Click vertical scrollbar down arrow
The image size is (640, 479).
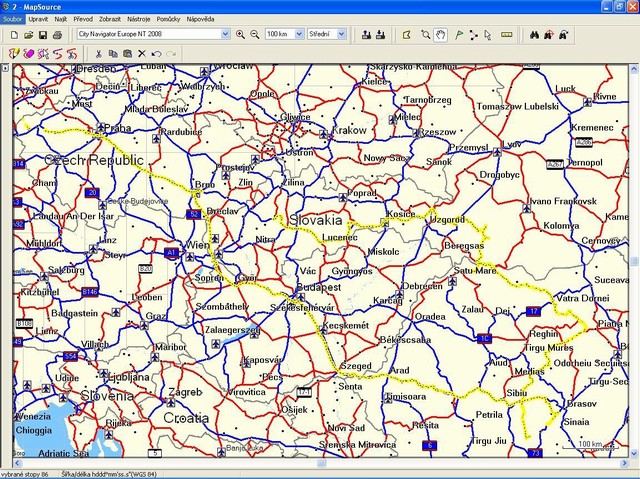click(634, 453)
